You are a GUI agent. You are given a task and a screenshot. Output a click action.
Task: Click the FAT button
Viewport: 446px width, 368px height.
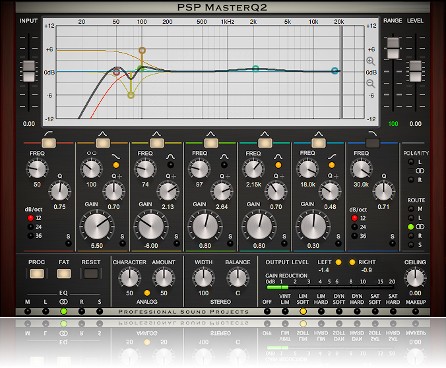click(64, 274)
